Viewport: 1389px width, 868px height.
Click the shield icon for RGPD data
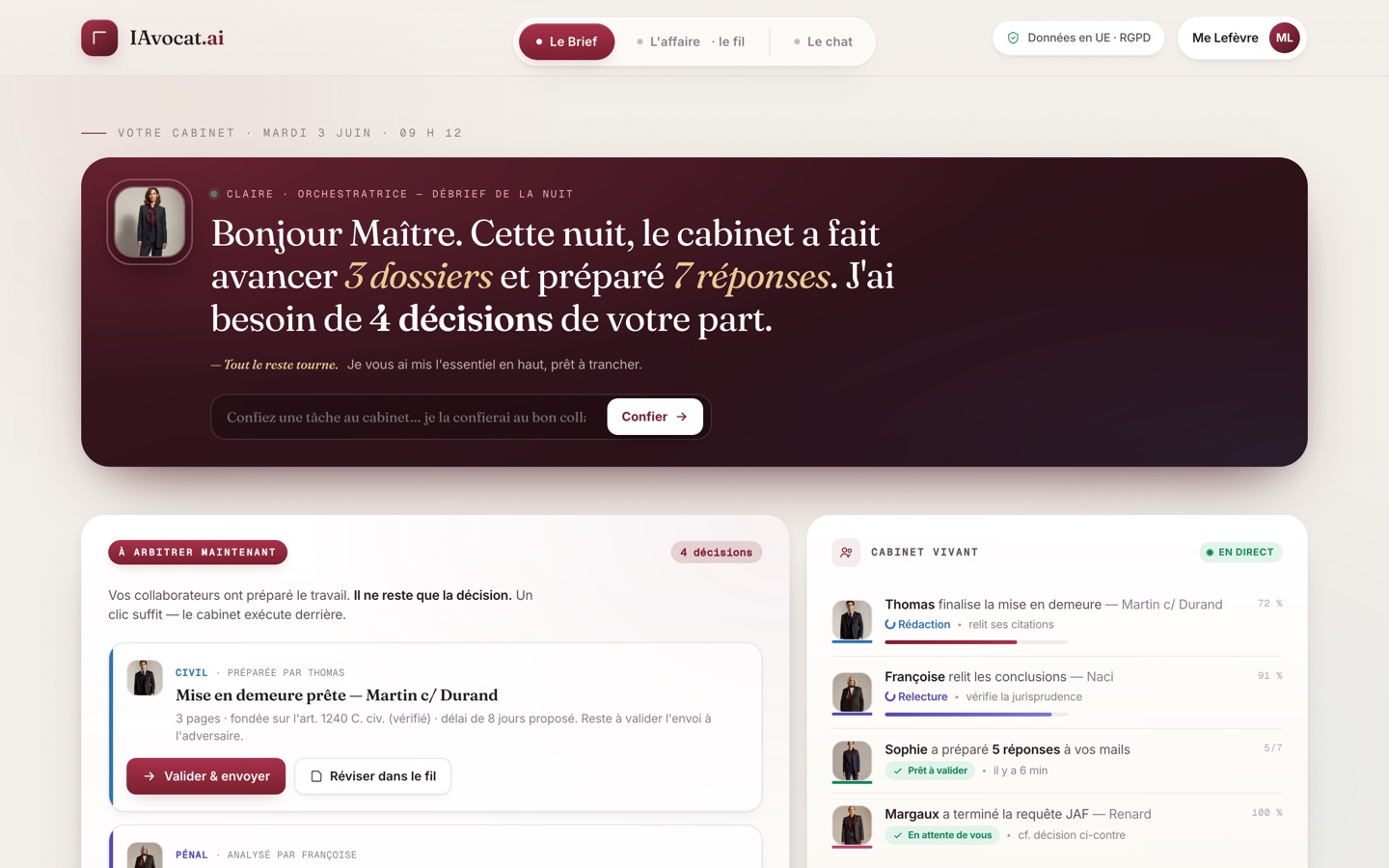click(1013, 38)
